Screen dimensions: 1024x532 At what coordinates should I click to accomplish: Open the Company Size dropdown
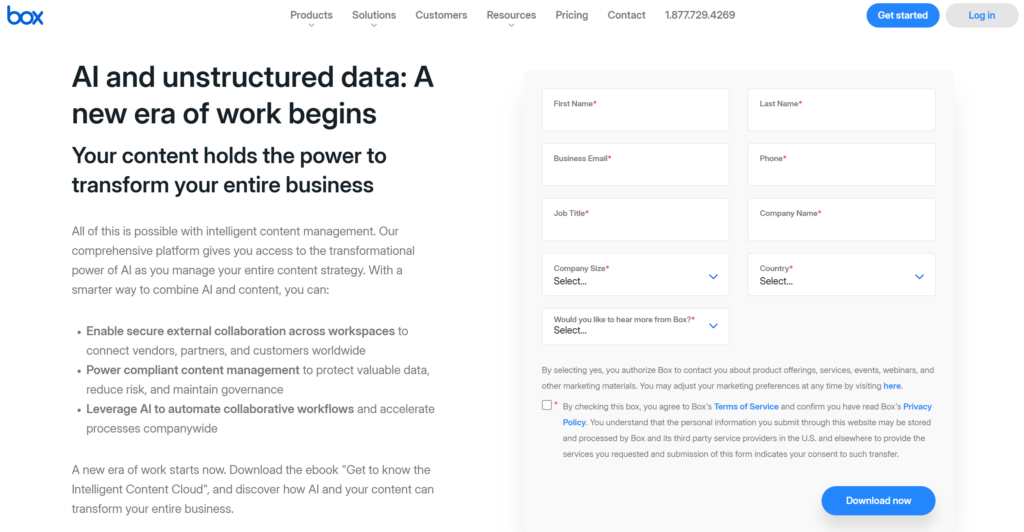[635, 275]
